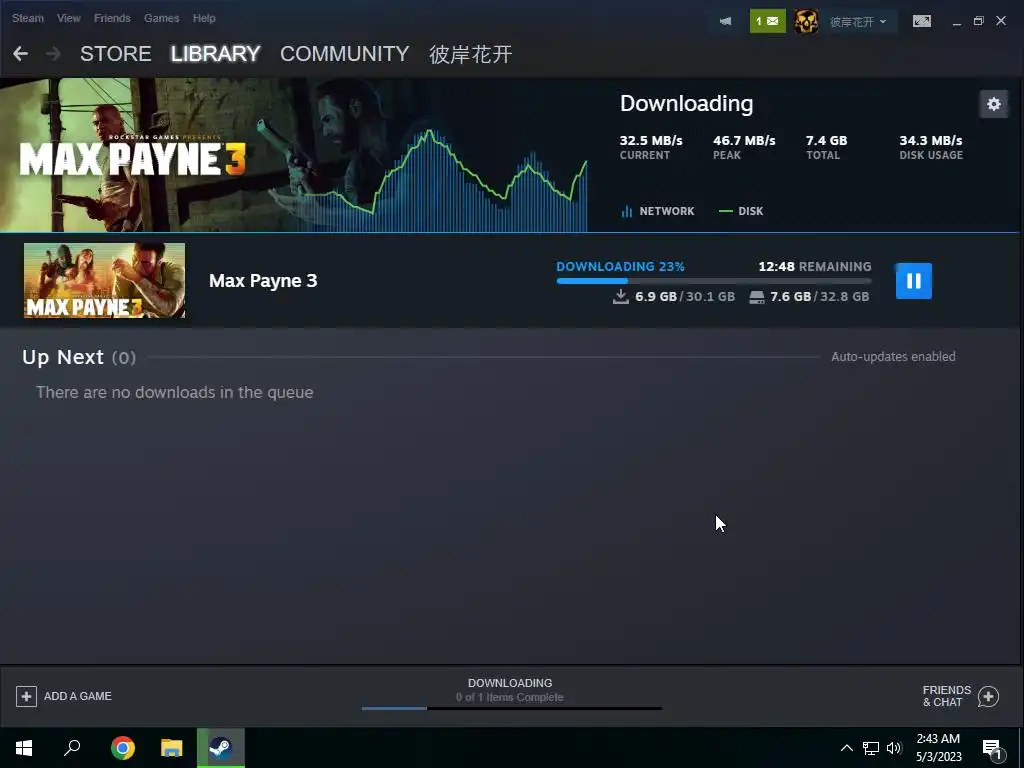This screenshot has width=1024, height=768.
Task: Go back with the left arrow
Action: pos(20,54)
